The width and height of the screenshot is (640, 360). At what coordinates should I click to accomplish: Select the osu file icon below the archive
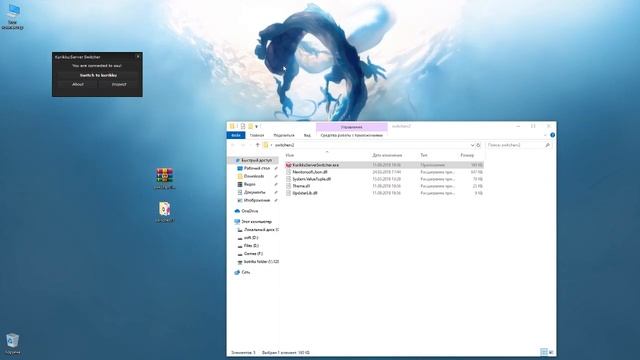164,211
